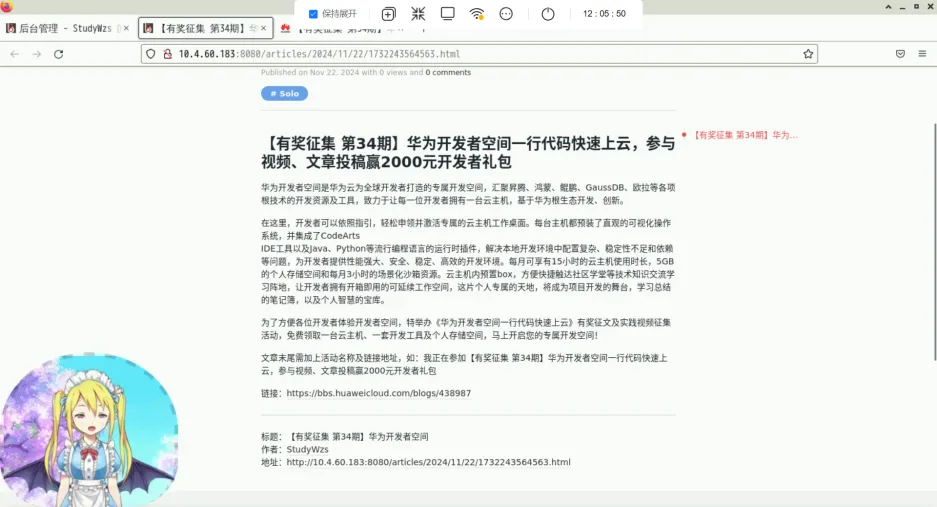Open the article address link at 10.4.60.183:8080
The width and height of the screenshot is (937, 507).
pyautogui.click(x=428, y=462)
